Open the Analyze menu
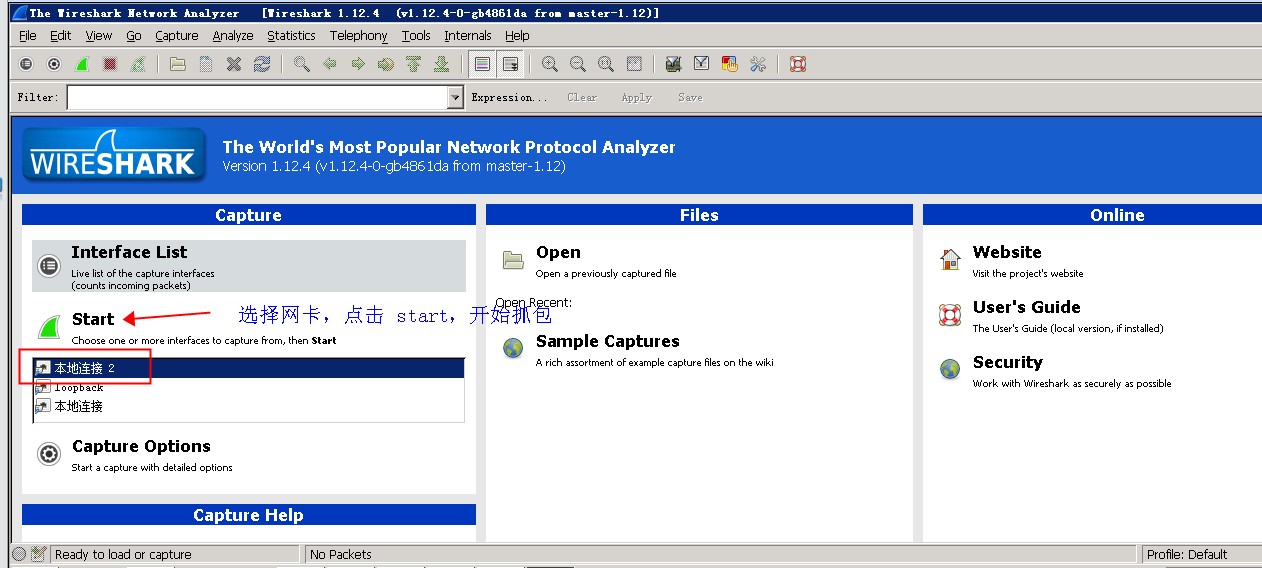 coord(232,35)
